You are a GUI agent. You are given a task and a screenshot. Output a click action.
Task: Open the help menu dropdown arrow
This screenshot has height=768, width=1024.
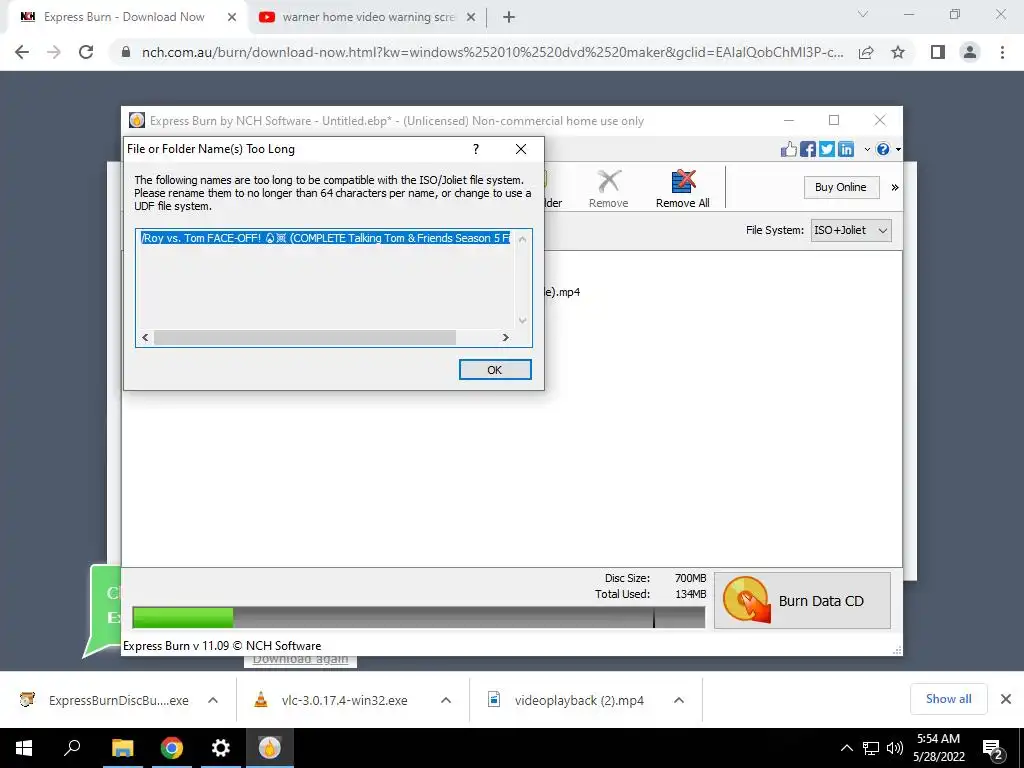[899, 150]
